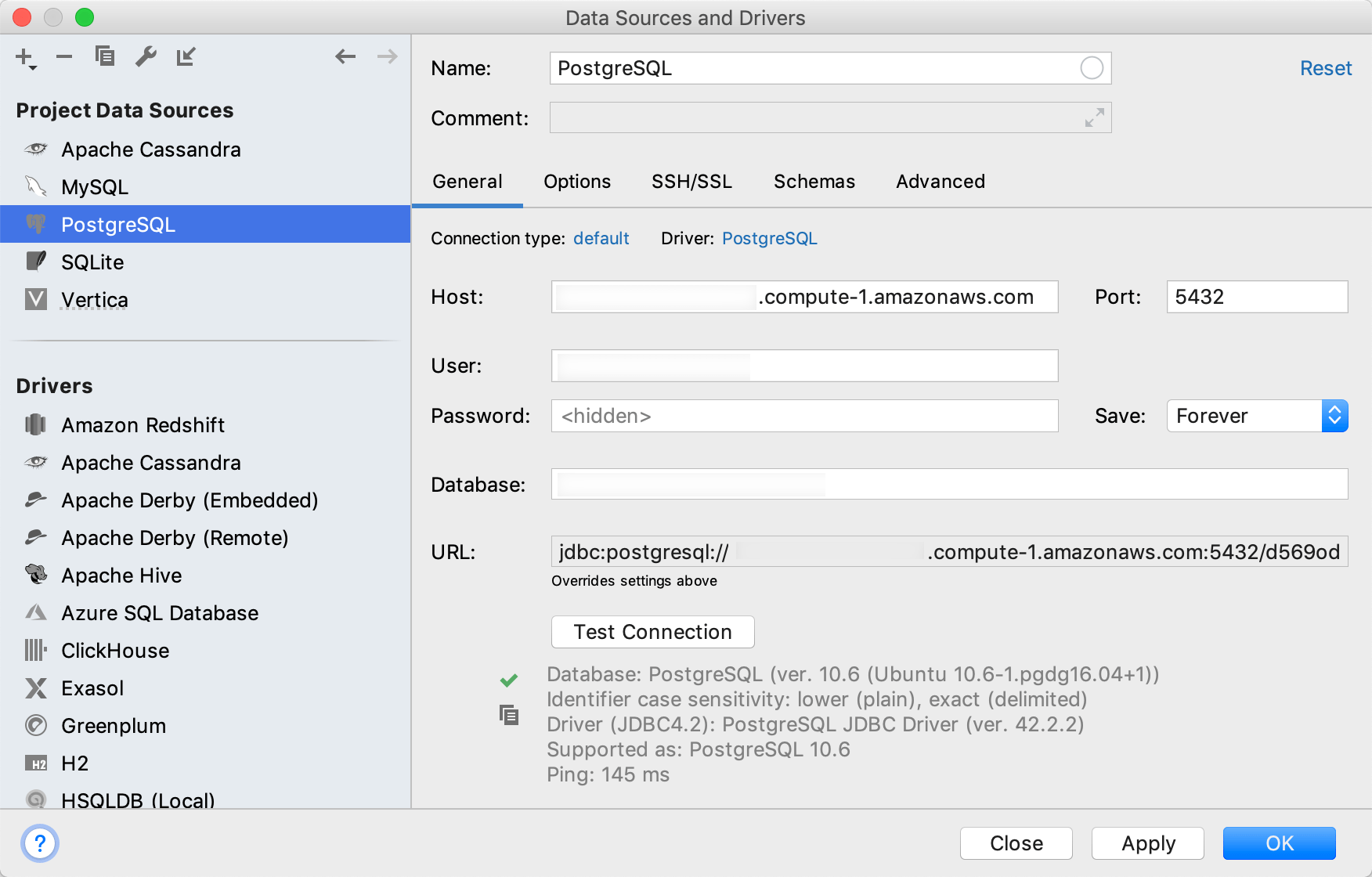
Task: Reset the data source settings
Action: coord(1325,68)
